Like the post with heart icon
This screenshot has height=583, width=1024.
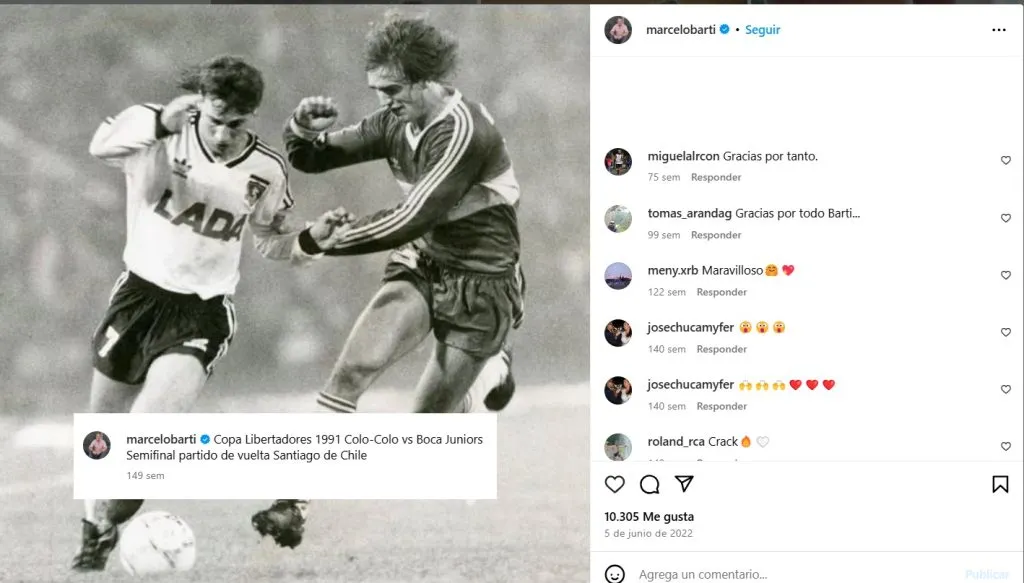(615, 485)
